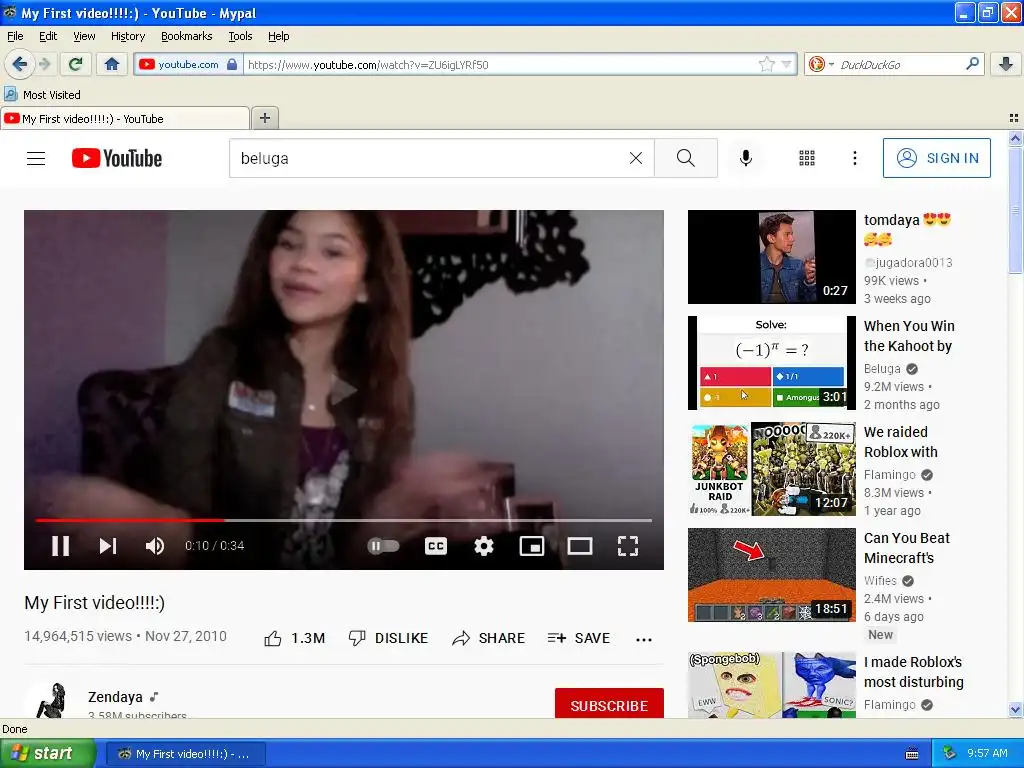Screen dimensions: 1024x768
Task: Open the YouTube hamburger guide menu
Action: (36, 158)
